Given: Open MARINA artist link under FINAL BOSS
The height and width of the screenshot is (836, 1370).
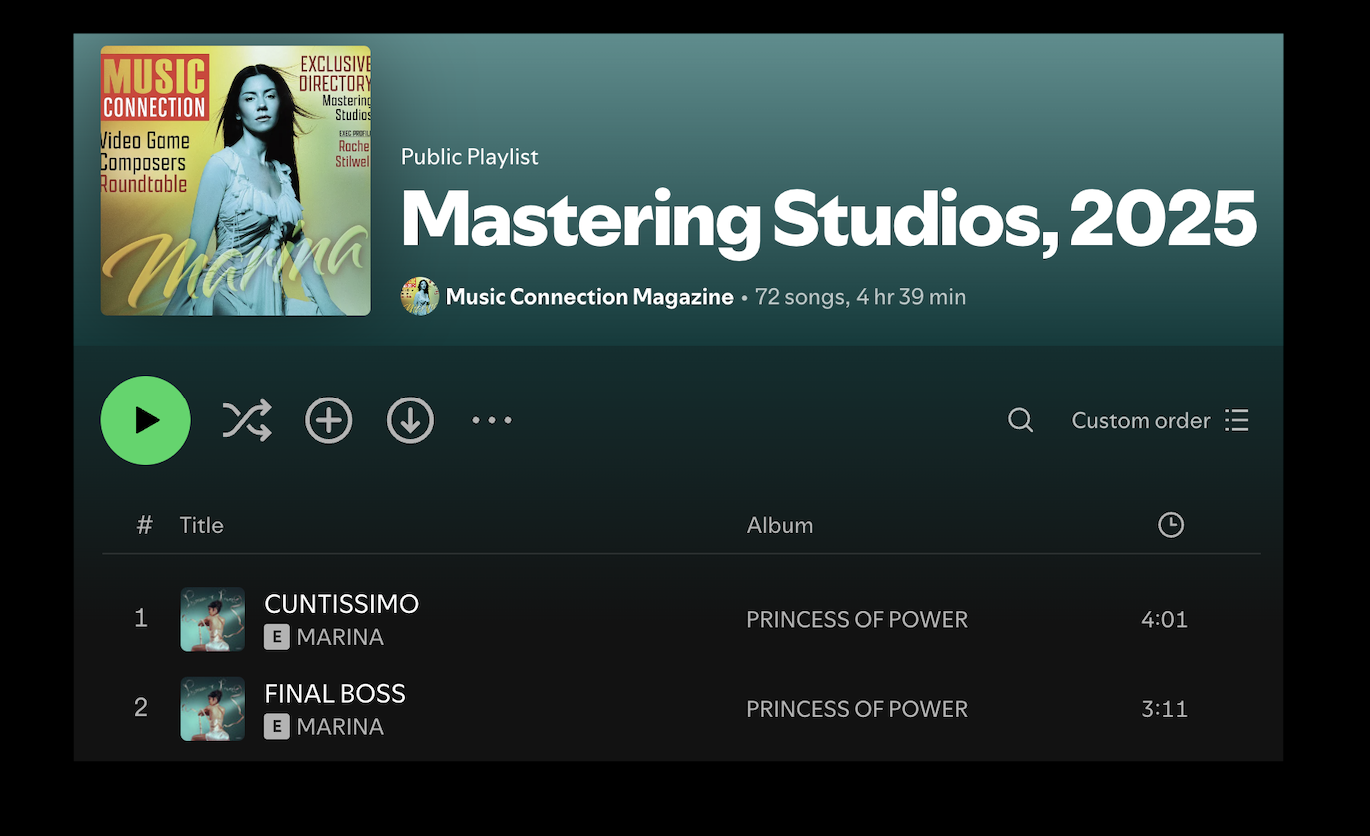Looking at the screenshot, I should pos(340,727).
